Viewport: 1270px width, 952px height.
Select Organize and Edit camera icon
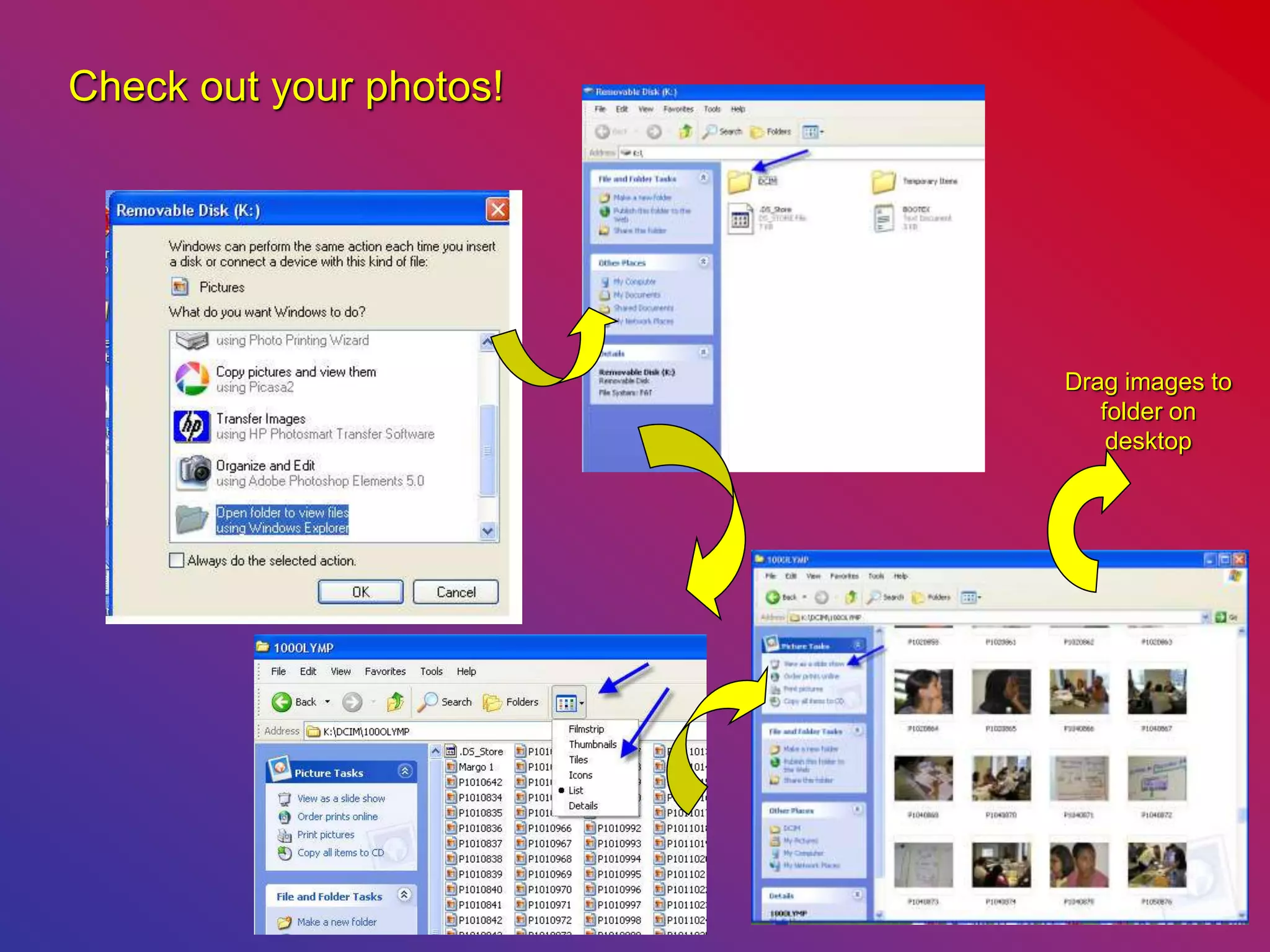(194, 472)
